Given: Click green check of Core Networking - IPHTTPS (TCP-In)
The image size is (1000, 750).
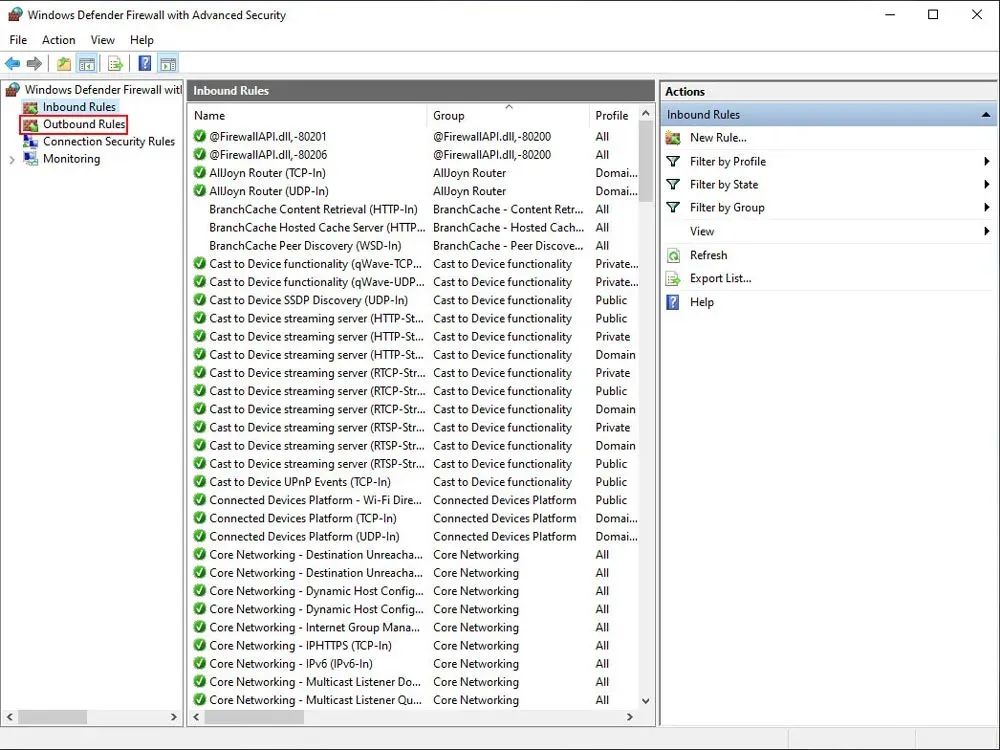Looking at the screenshot, I should 200,645.
